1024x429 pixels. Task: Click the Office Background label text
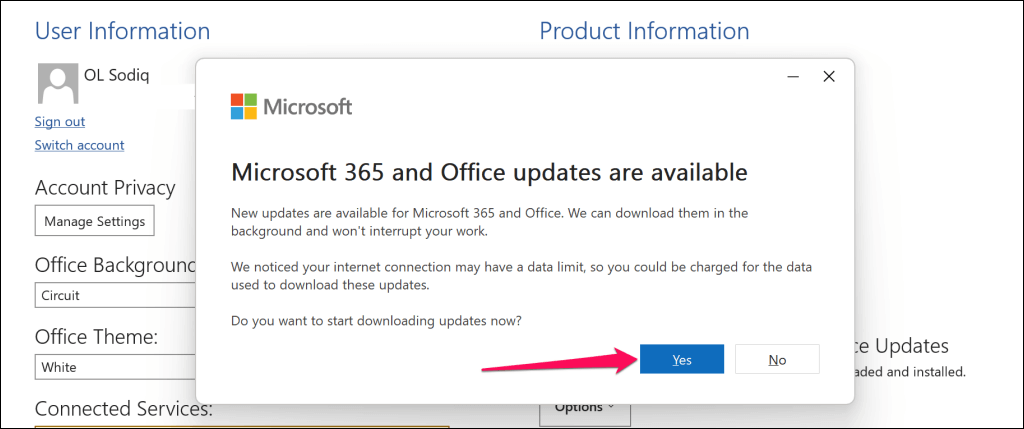(x=114, y=265)
